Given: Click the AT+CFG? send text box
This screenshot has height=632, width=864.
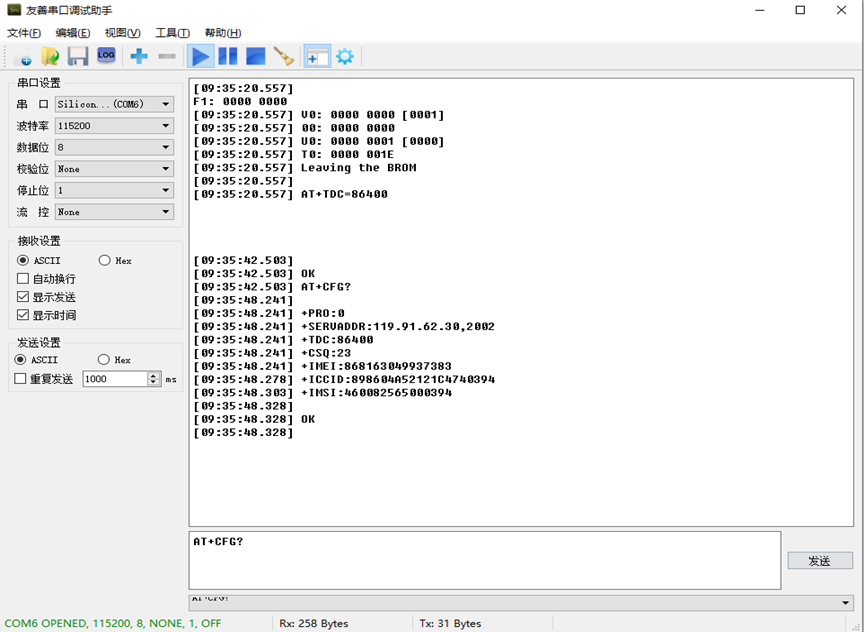Looking at the screenshot, I should [x=485, y=560].
